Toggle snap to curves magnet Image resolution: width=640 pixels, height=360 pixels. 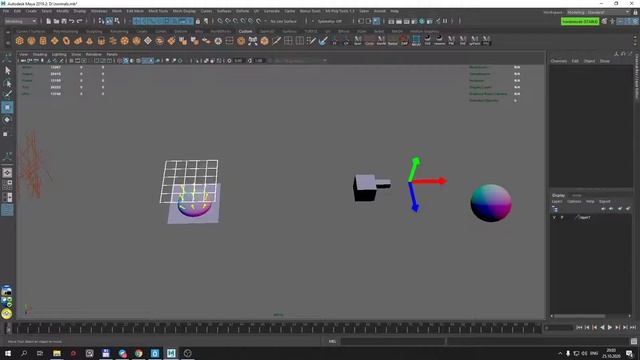coord(228,21)
